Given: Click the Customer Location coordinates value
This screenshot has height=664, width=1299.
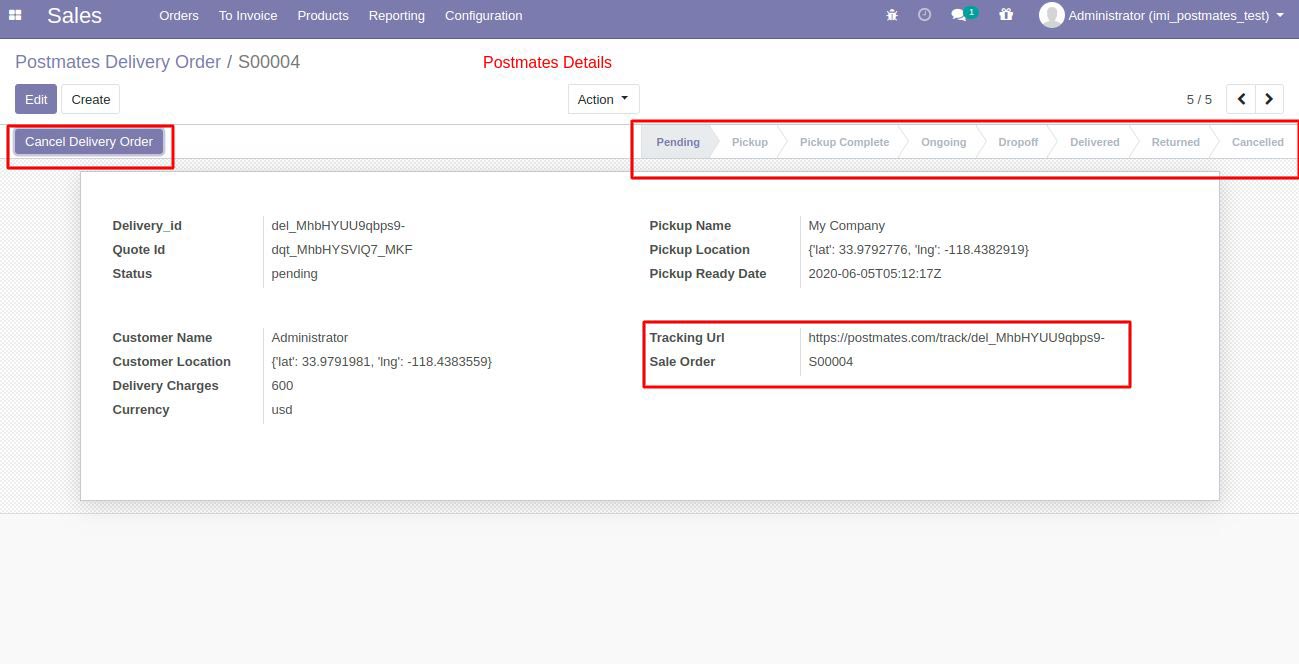Looking at the screenshot, I should pyautogui.click(x=382, y=362).
